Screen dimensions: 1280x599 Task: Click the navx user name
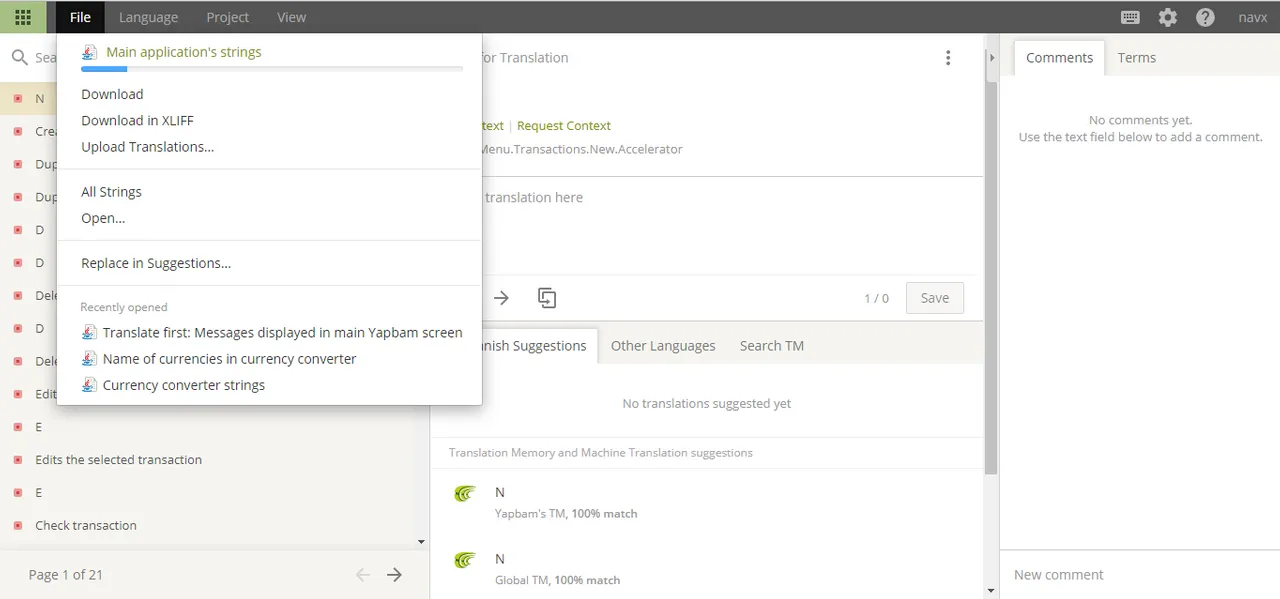(1252, 17)
